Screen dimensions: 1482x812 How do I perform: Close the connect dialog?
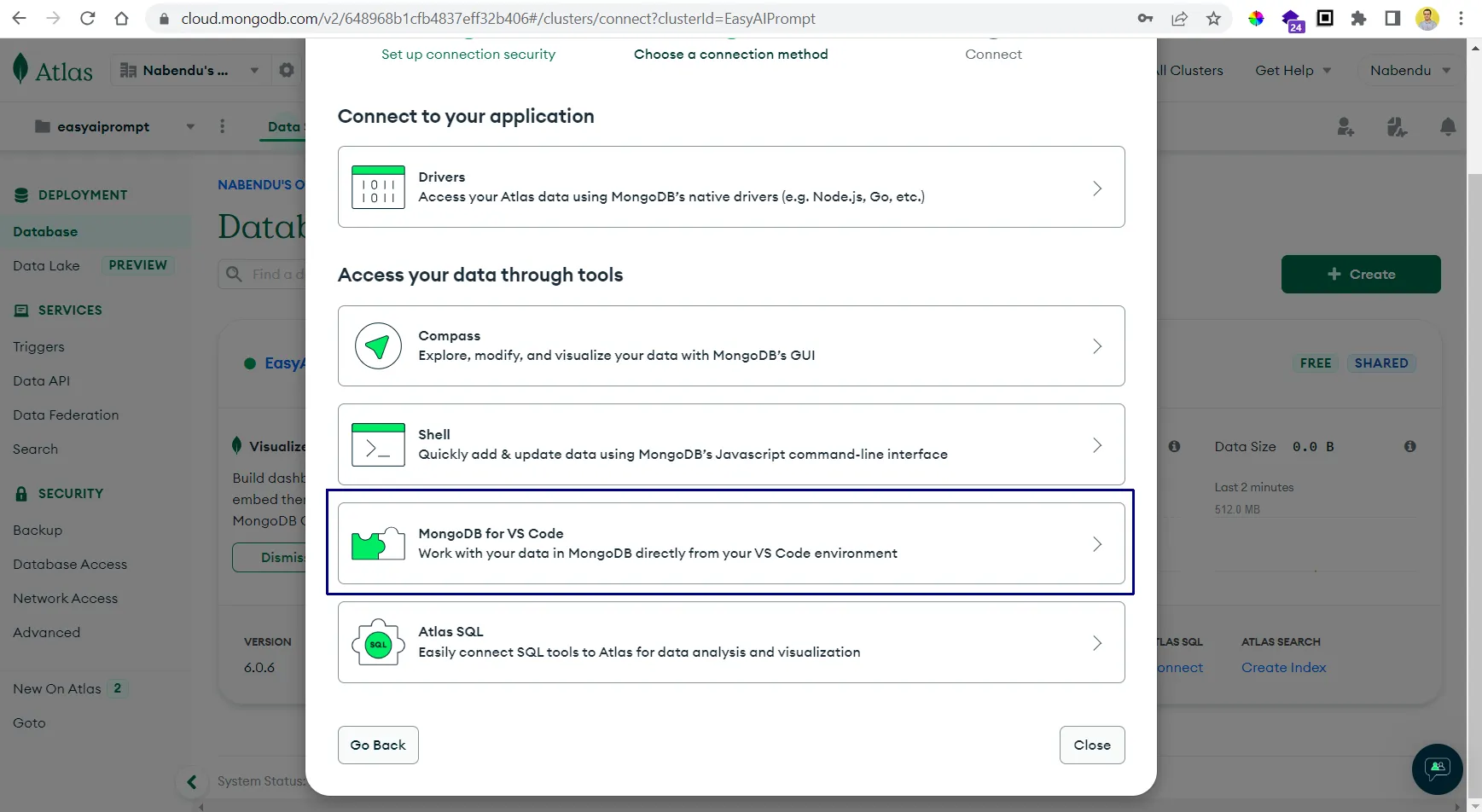(1092, 745)
